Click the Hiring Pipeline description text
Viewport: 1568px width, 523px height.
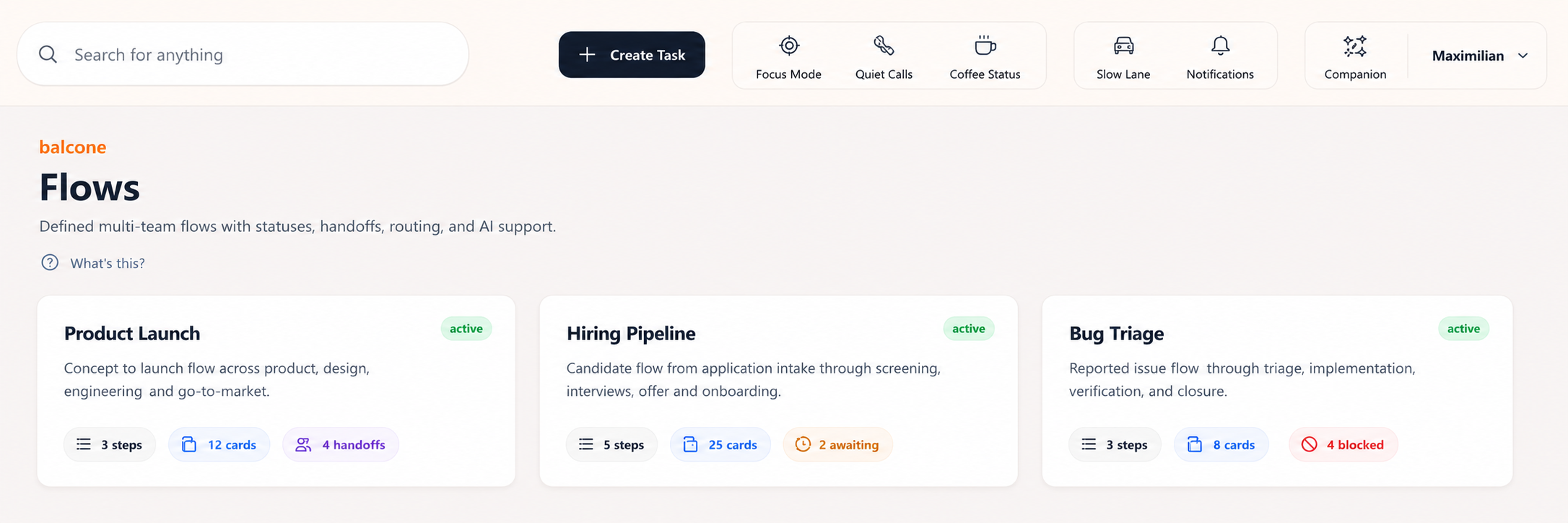tap(754, 379)
